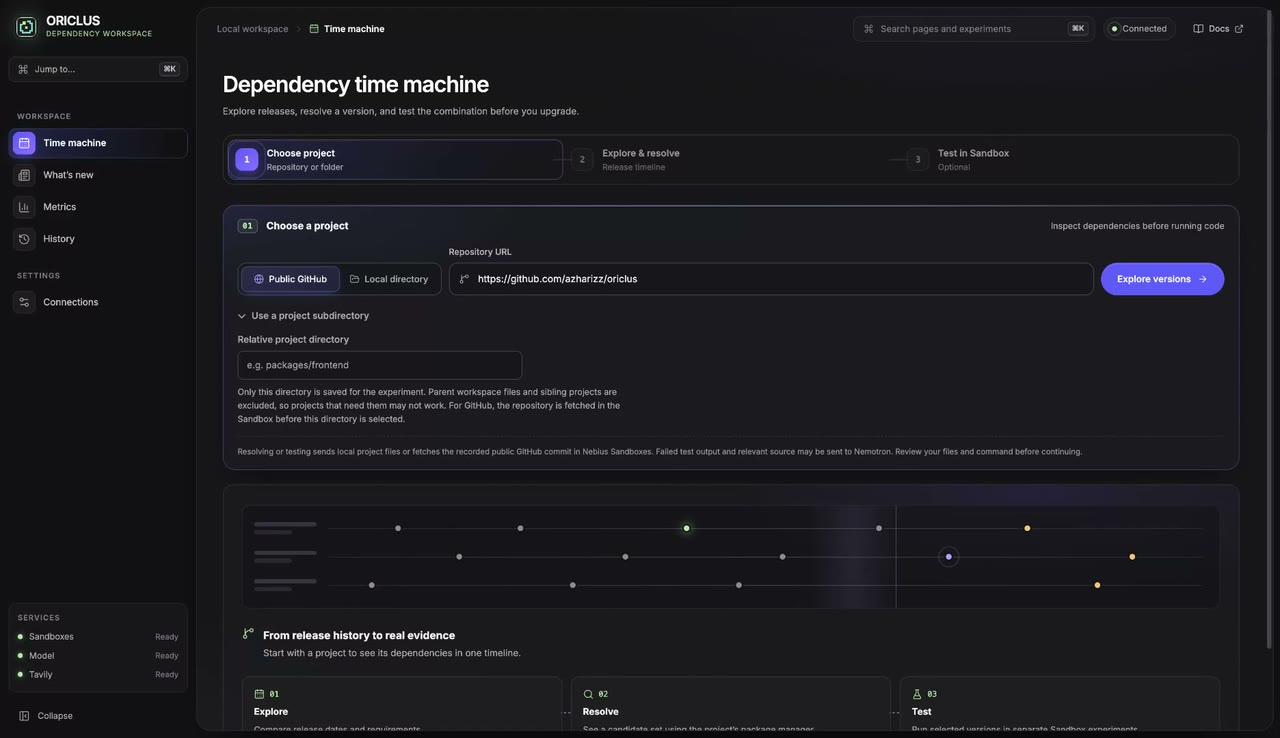The image size is (1280, 738).
Task: Click the 01 badge next to Choose a project
Action: point(247,226)
